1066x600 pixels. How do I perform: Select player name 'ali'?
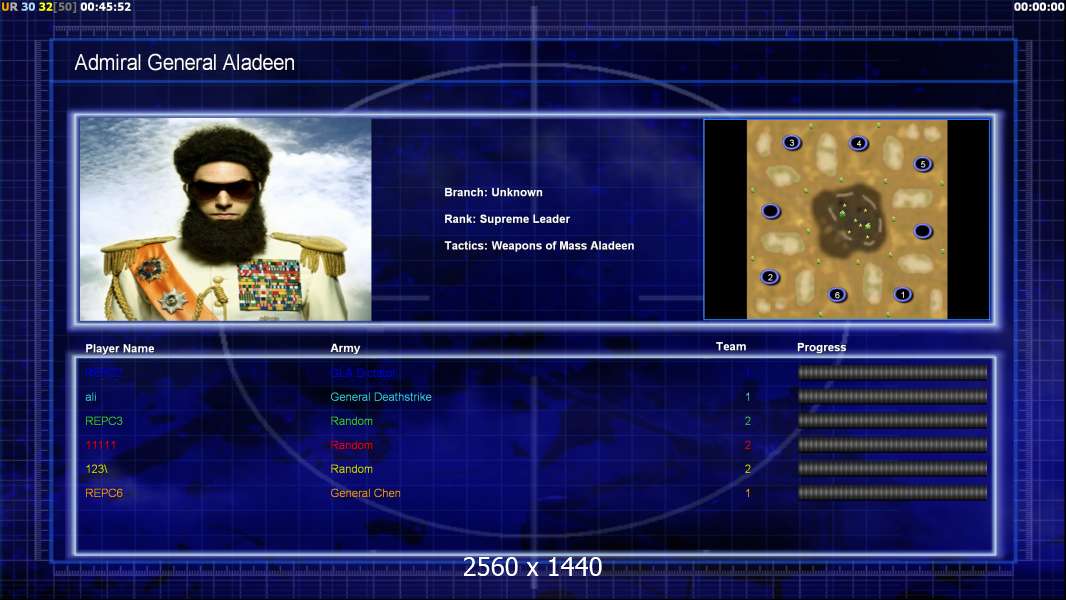(90, 397)
